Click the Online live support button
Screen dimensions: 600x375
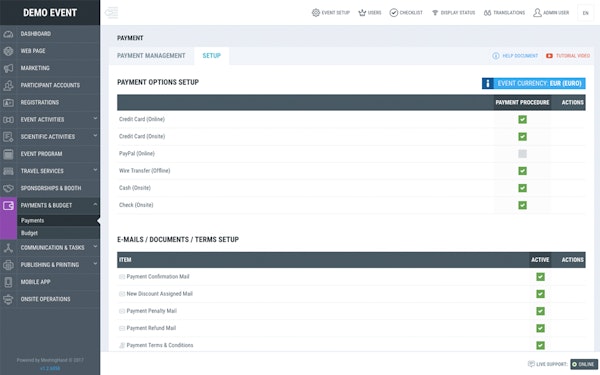(584, 364)
